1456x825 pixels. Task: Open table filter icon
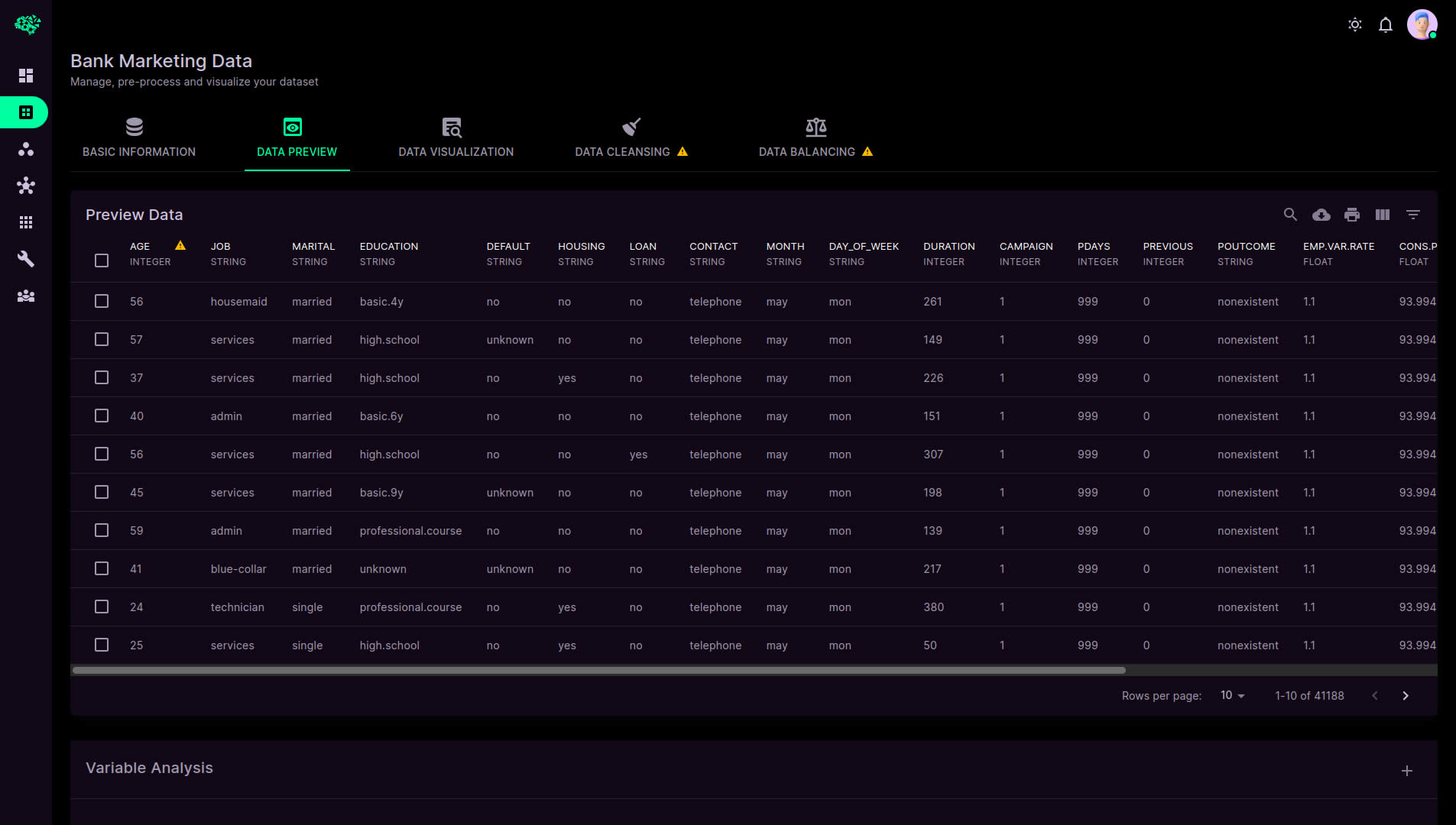coord(1413,215)
